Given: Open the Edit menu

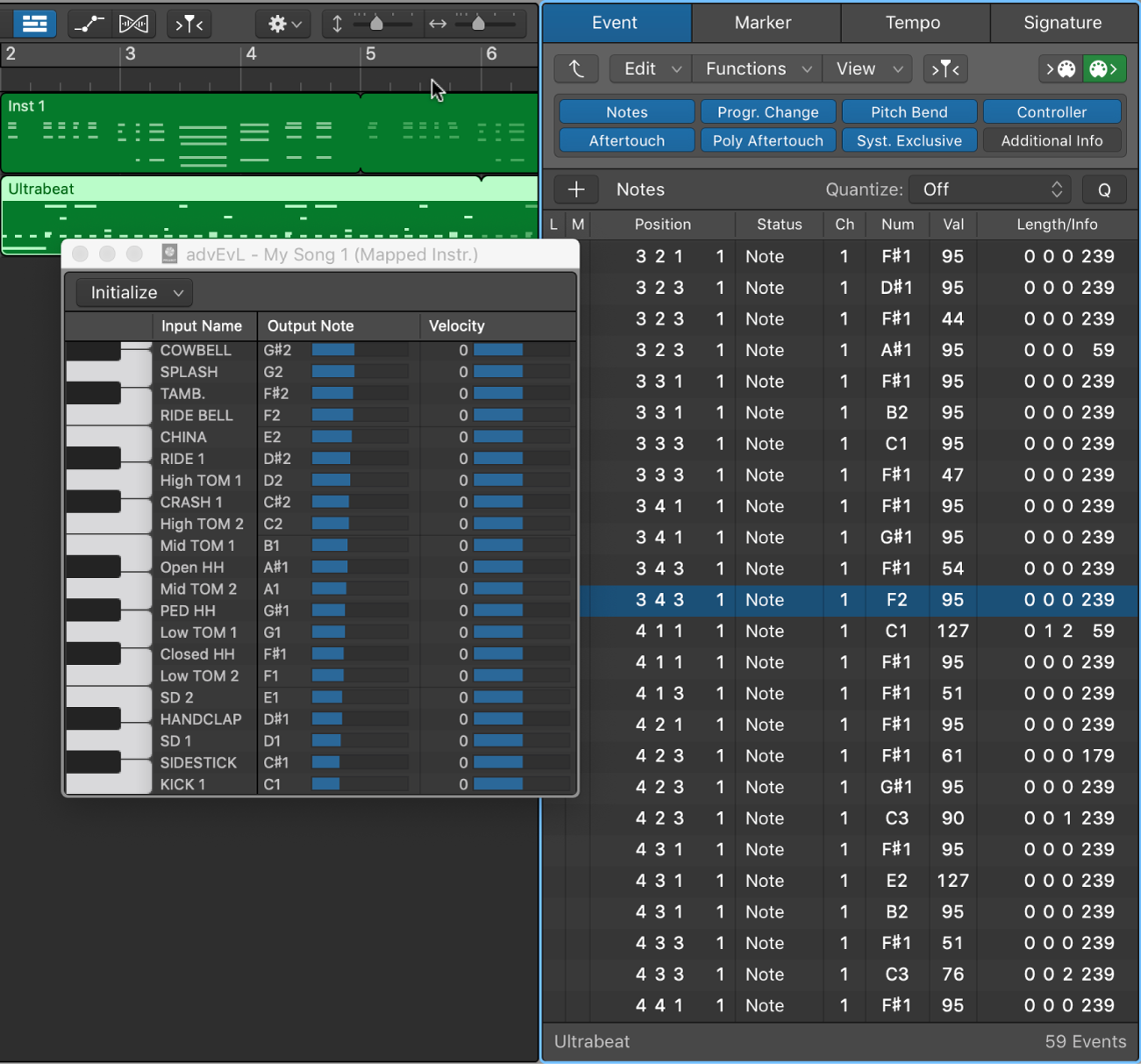Looking at the screenshot, I should [x=649, y=68].
